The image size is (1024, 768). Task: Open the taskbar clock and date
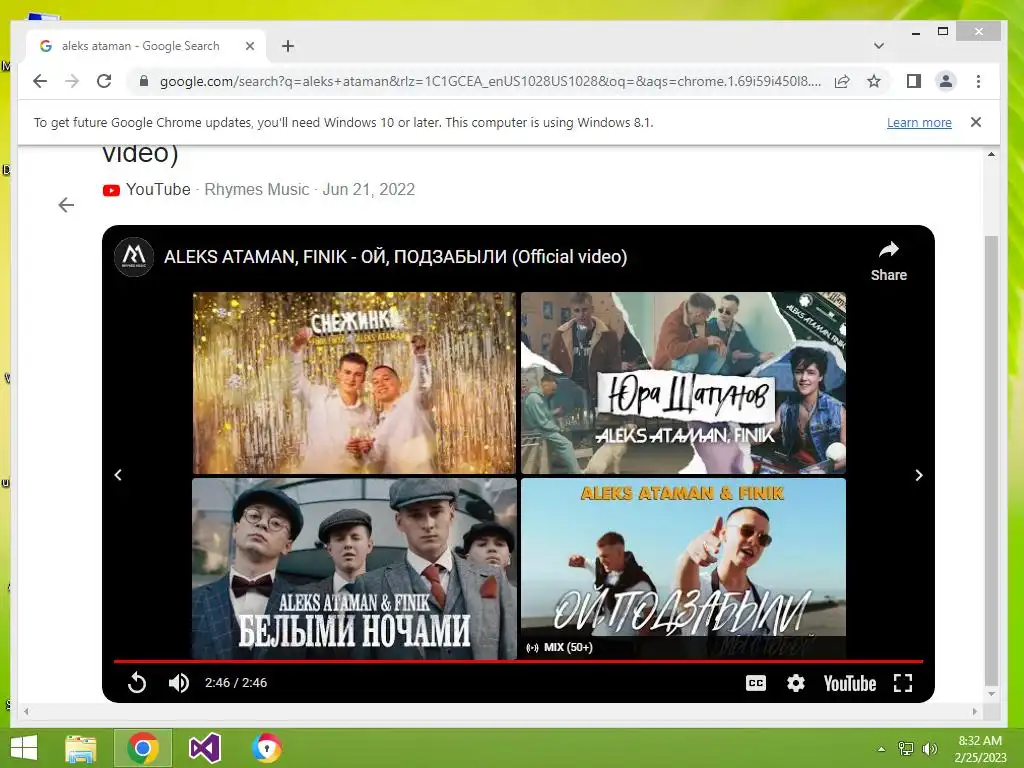[x=980, y=749]
